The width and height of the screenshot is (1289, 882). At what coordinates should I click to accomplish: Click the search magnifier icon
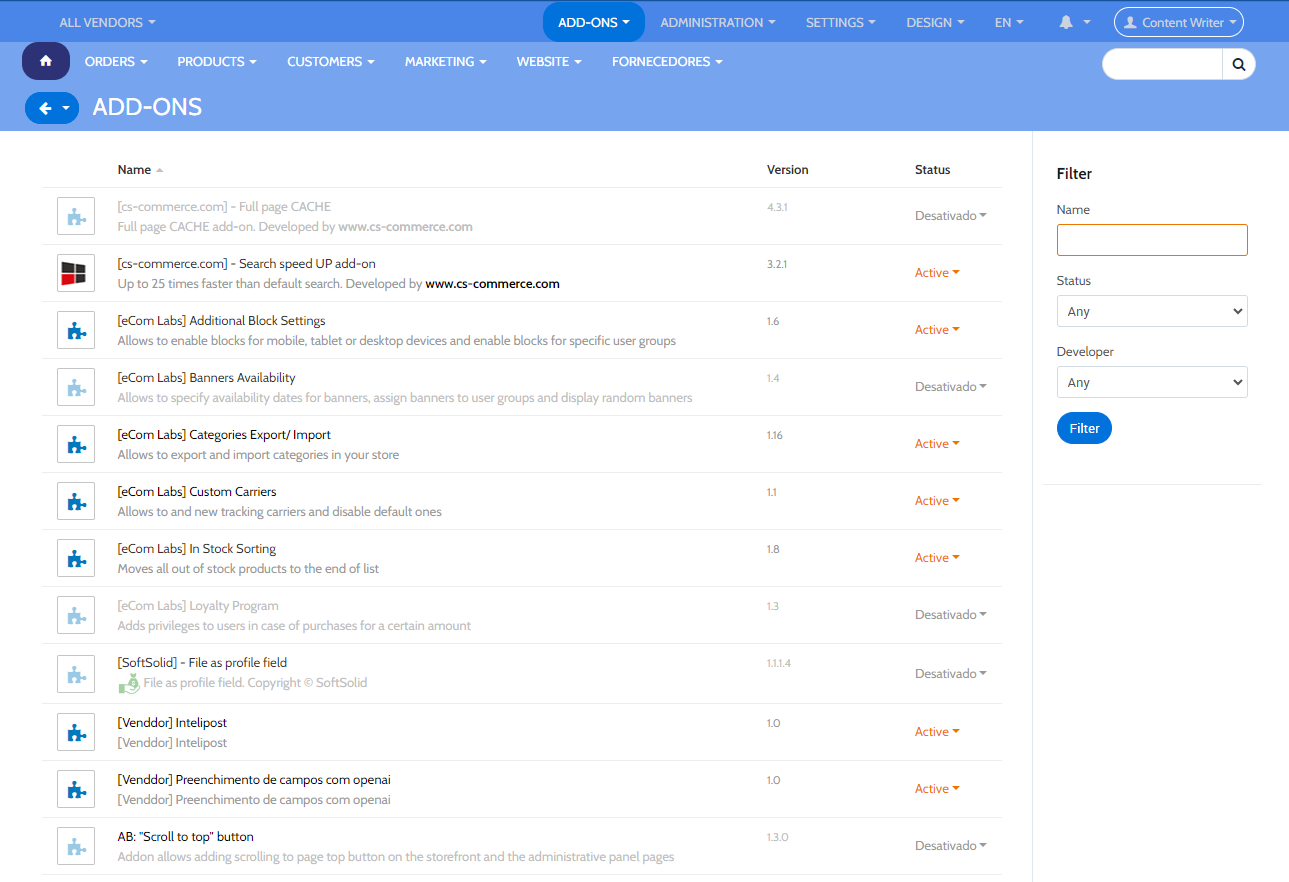[x=1238, y=64]
